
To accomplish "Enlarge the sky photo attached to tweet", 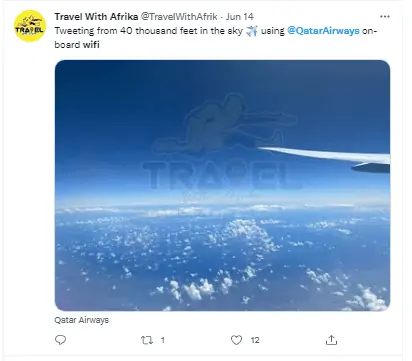I will click(222, 185).
